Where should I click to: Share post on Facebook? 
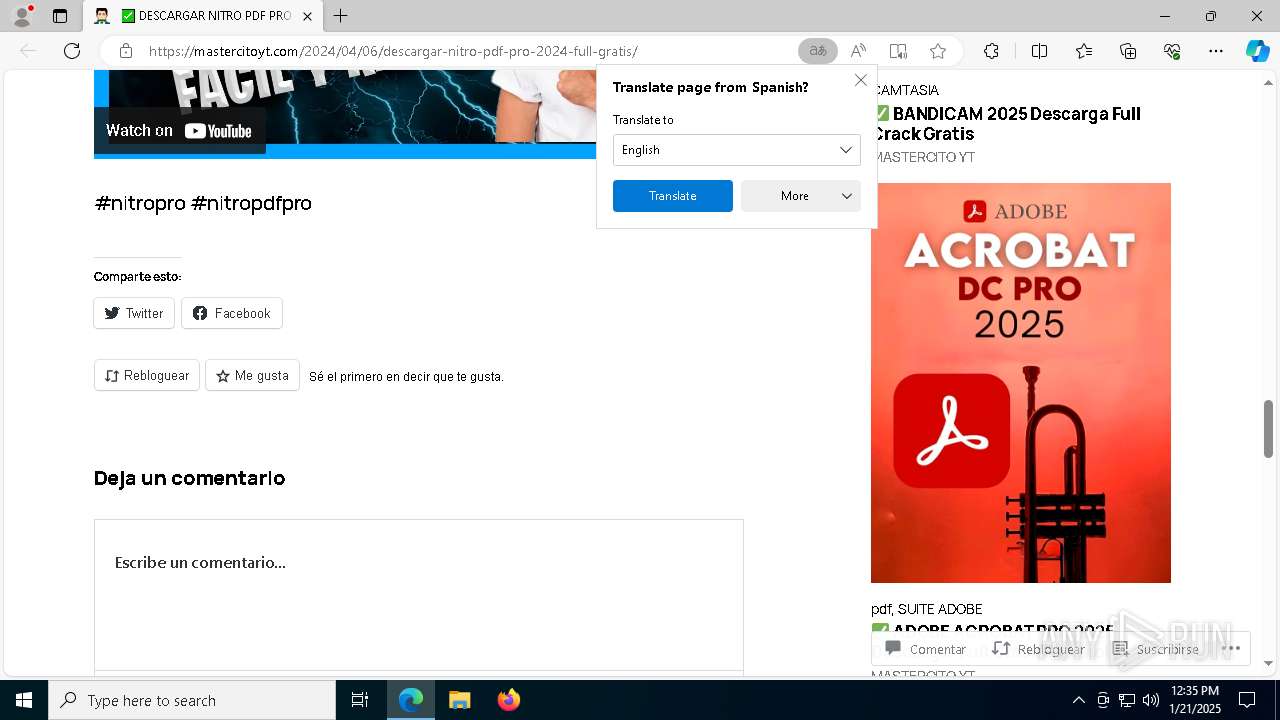pyautogui.click(x=231, y=313)
